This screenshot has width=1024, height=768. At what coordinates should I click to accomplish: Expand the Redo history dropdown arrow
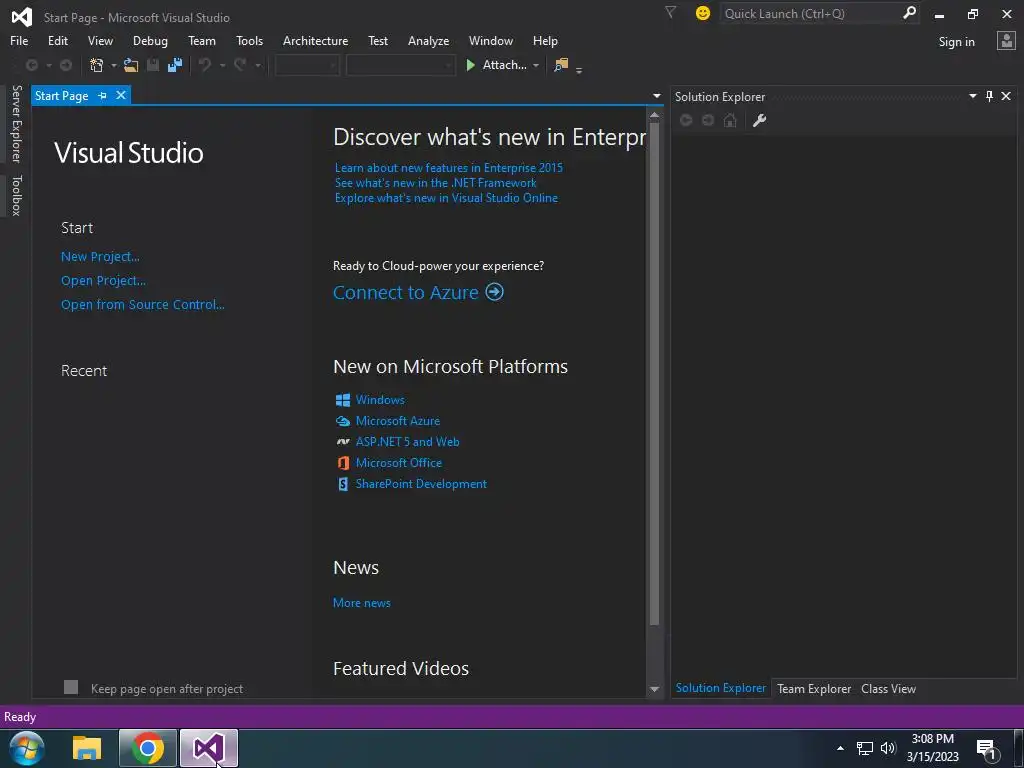257,65
